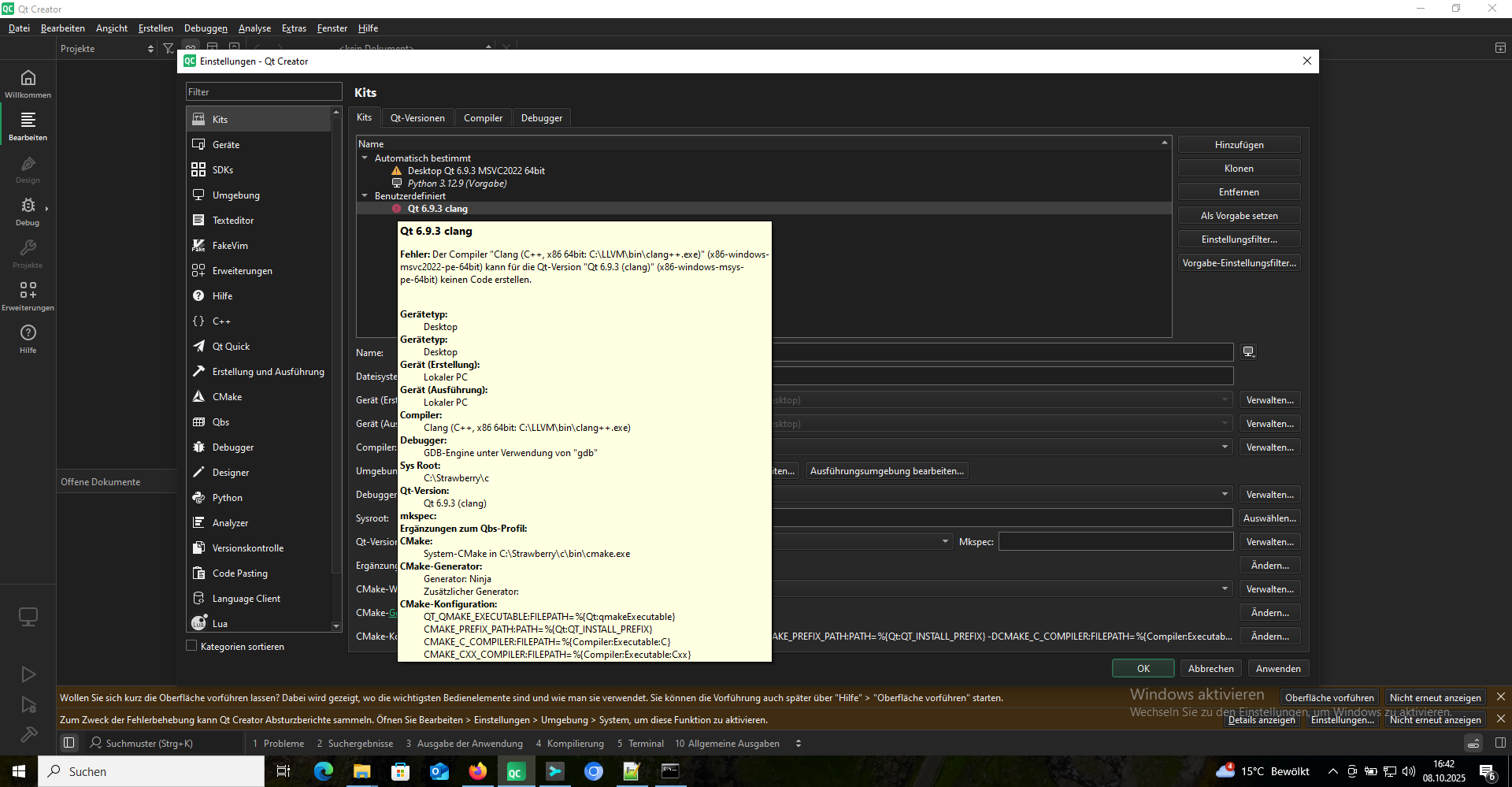Open the Willkommen mode in sidebar

(x=28, y=83)
